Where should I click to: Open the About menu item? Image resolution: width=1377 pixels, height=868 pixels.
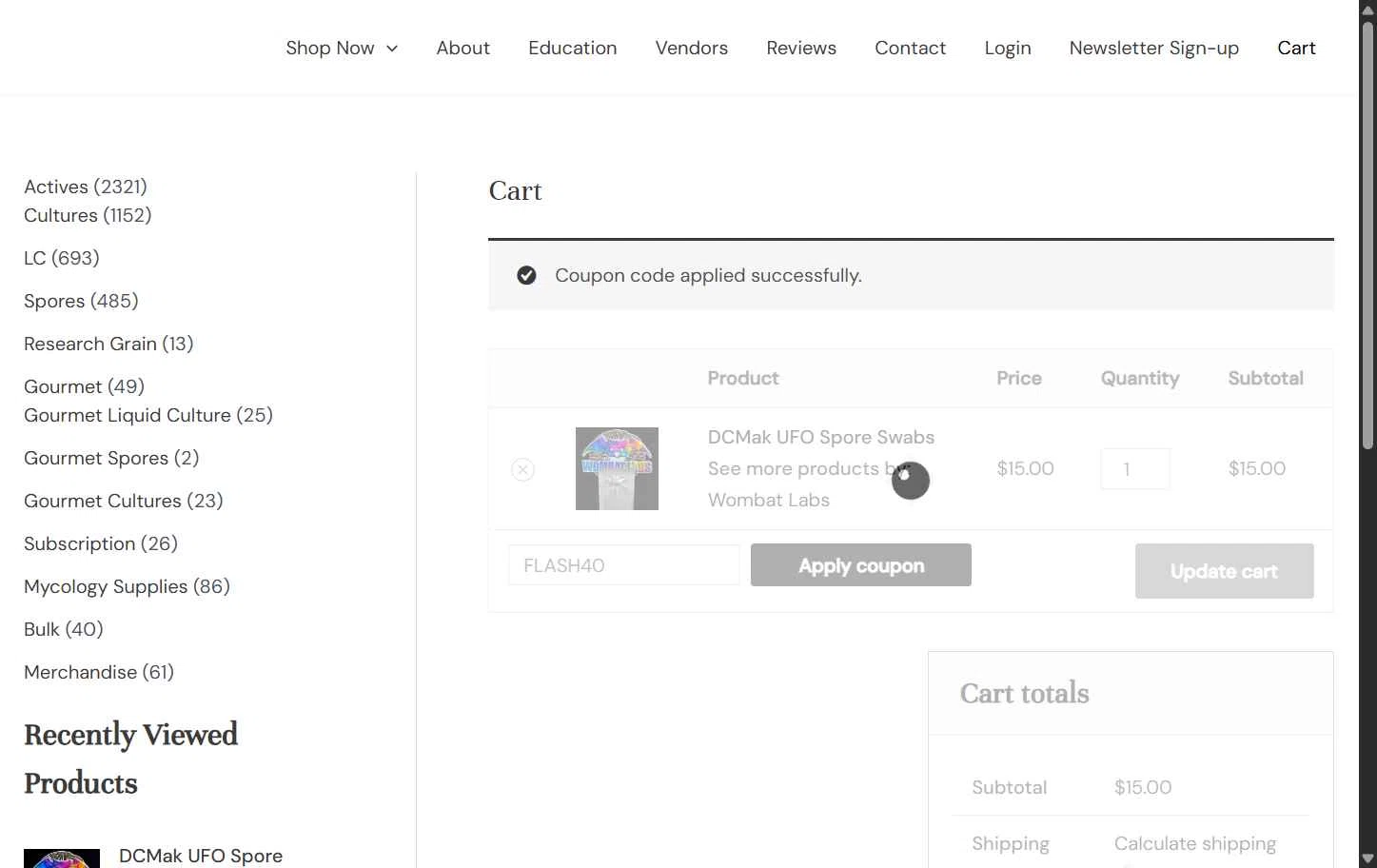[x=462, y=48]
